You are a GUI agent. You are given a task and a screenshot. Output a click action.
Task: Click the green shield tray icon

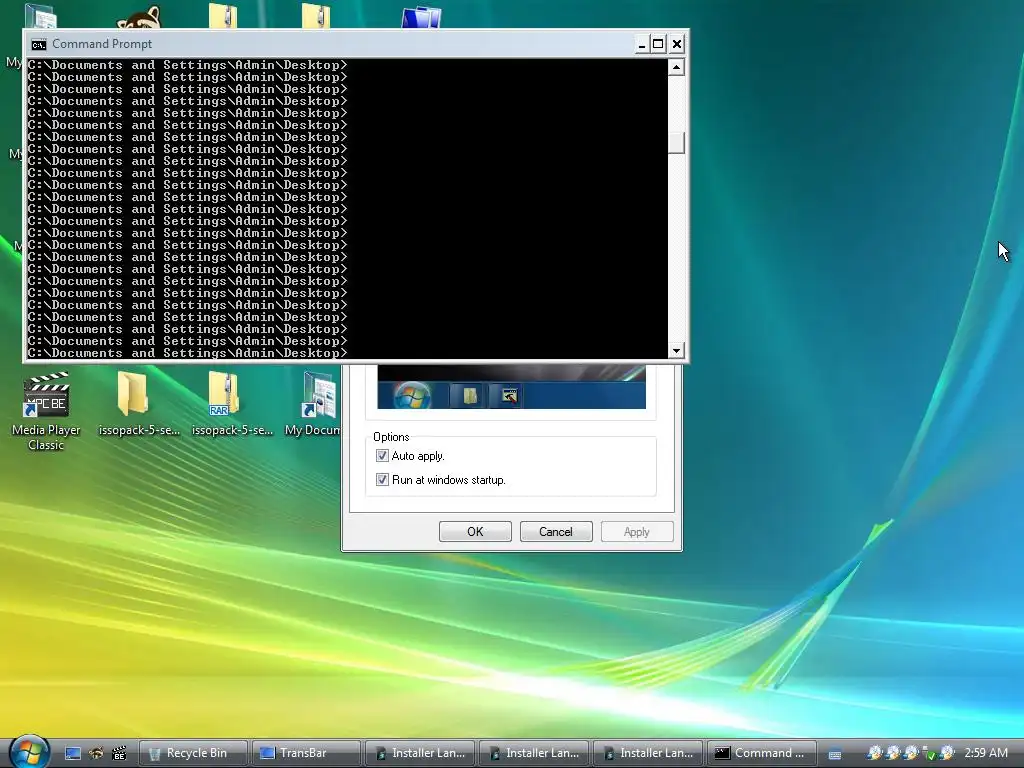coord(929,754)
